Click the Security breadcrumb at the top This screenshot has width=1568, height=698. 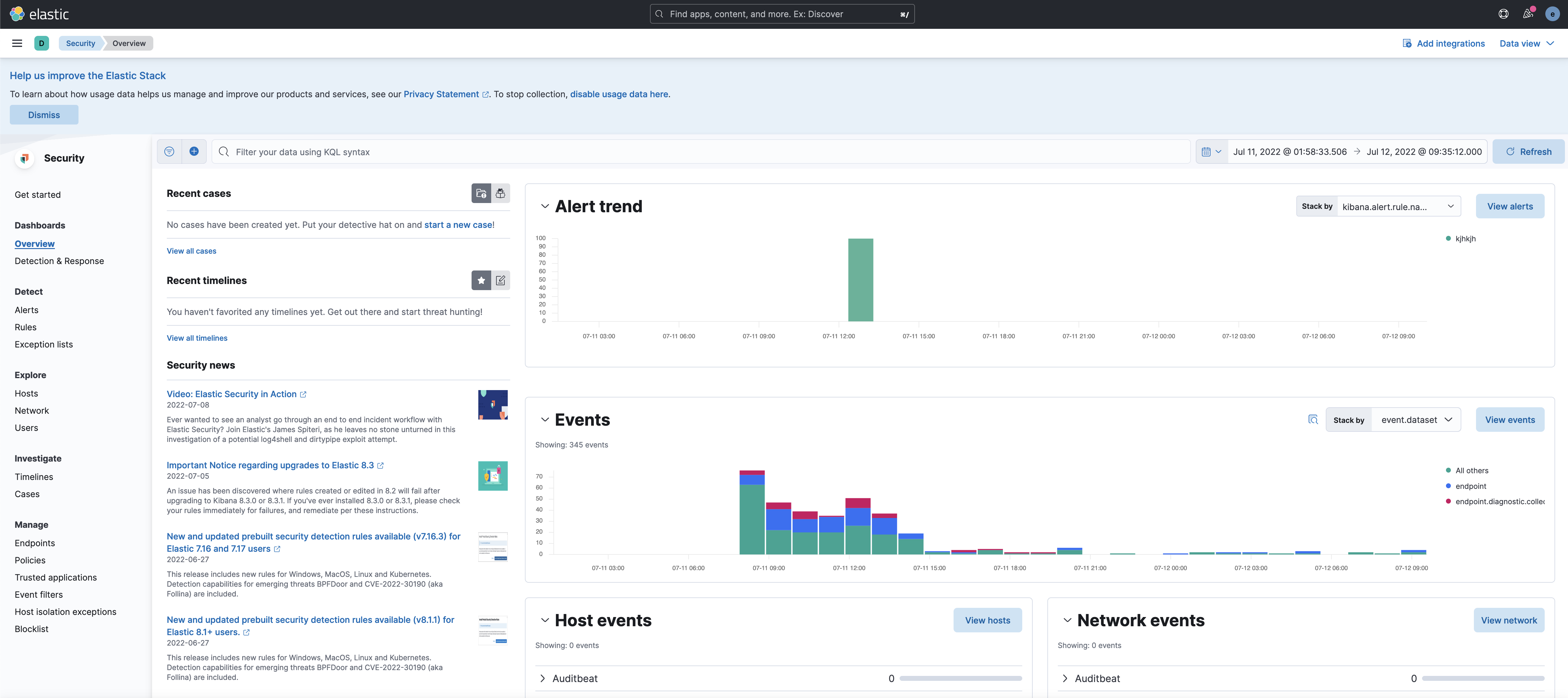pos(80,43)
